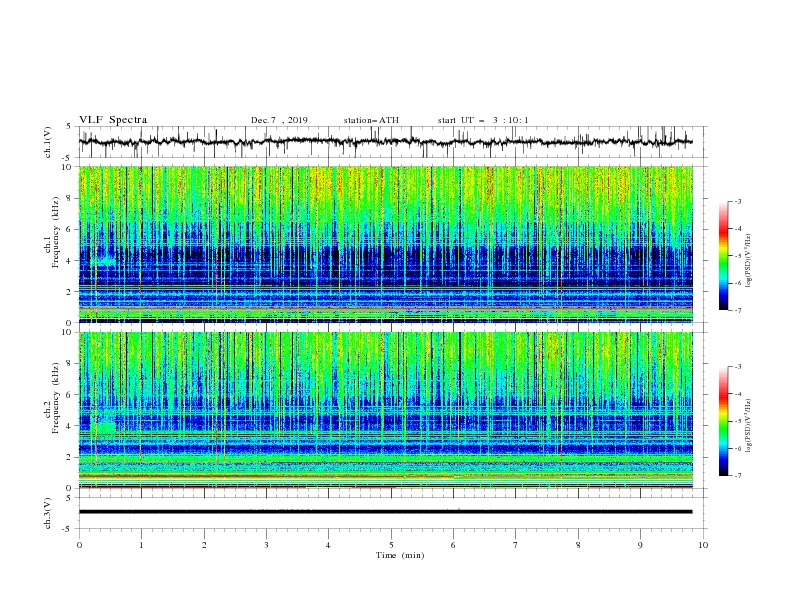Click the "10" kHz tick of ch.2
Viewport: 792px width, 612px height.
[67, 332]
